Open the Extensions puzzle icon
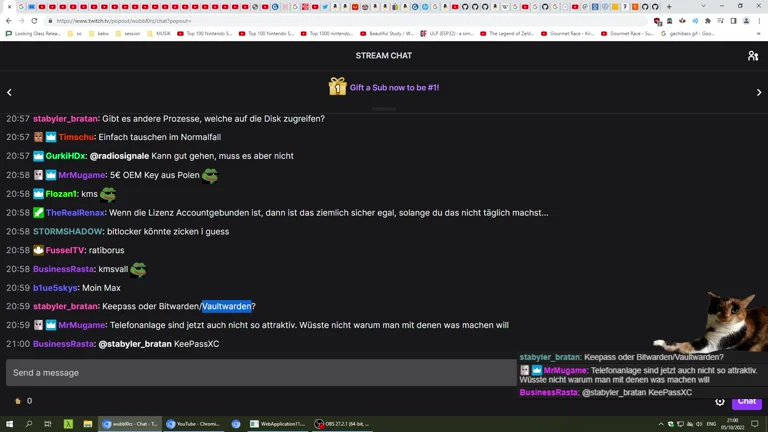The height and width of the screenshot is (432, 768). (708, 21)
